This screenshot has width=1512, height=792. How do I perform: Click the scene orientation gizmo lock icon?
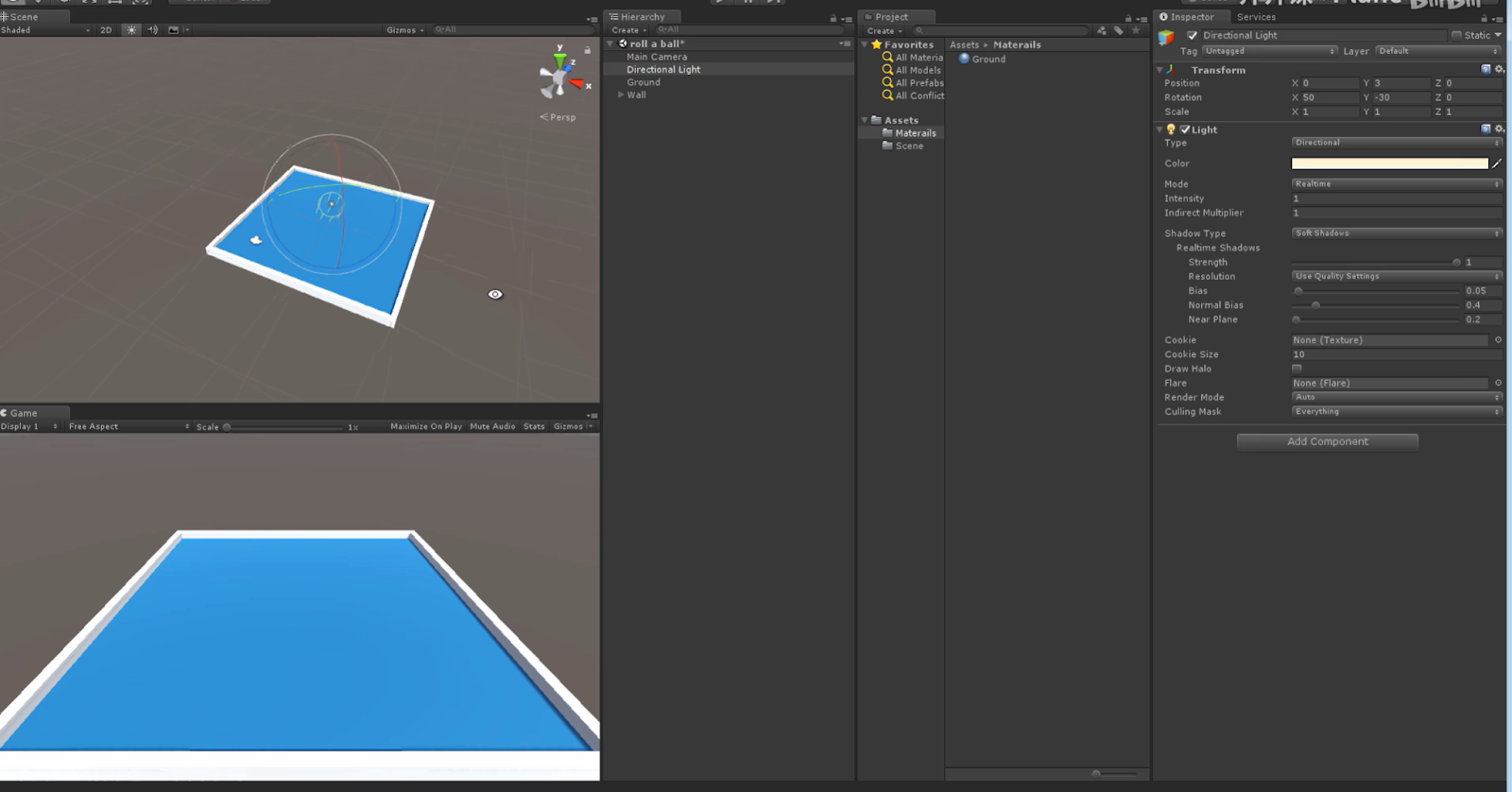(587, 50)
